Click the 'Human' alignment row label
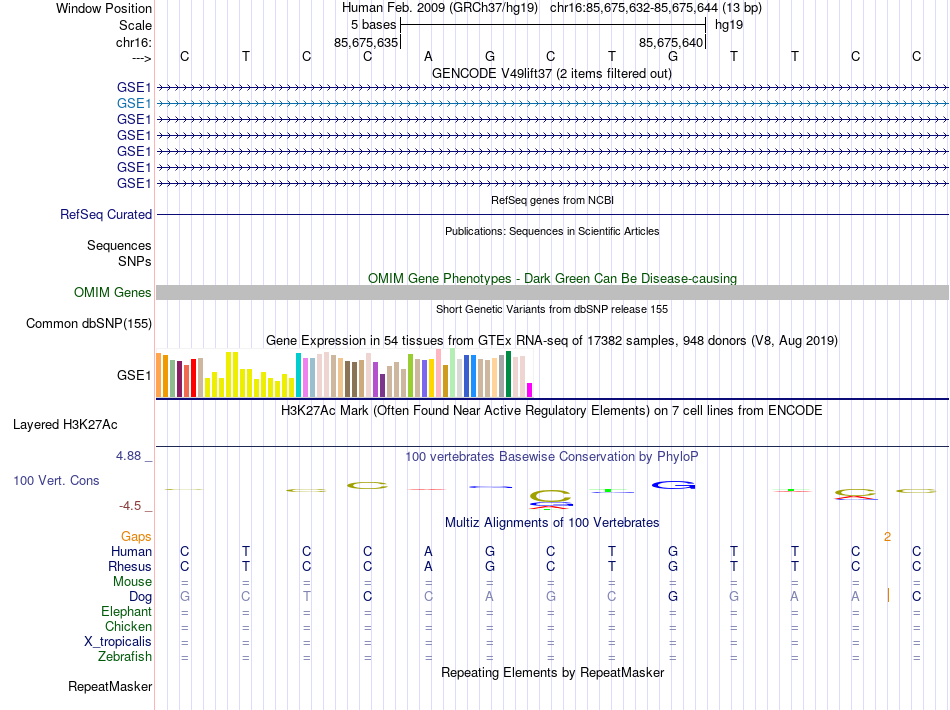Viewport: 950px width, 710px height. [131, 551]
